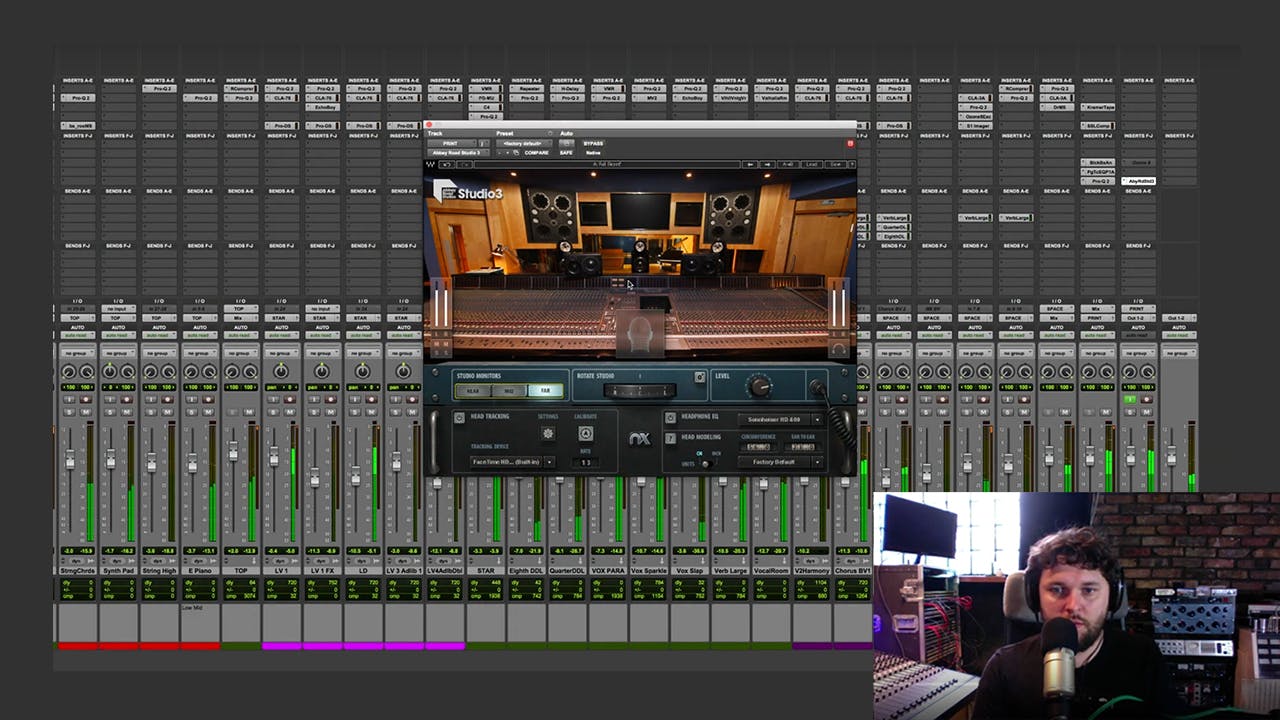Viewport: 1280px width, 720px height.
Task: Click the Rotate Studio reset icon
Action: tap(700, 377)
